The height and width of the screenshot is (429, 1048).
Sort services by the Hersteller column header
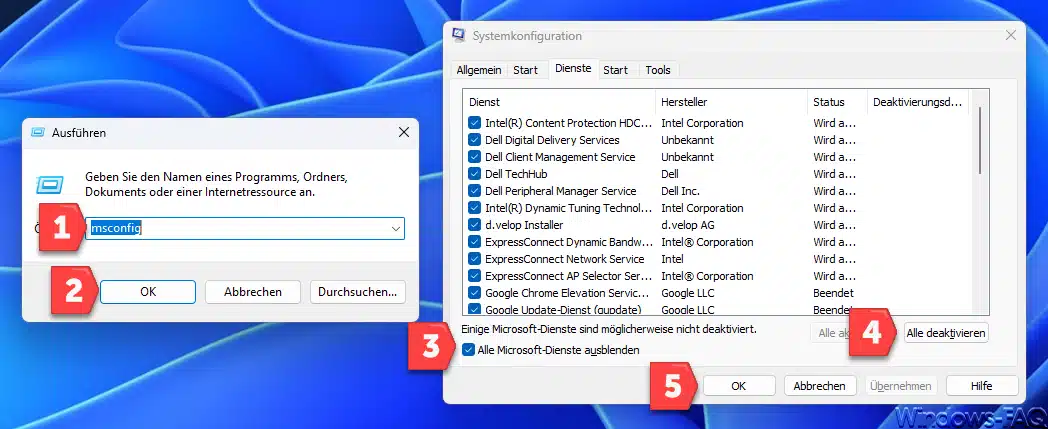(x=730, y=102)
